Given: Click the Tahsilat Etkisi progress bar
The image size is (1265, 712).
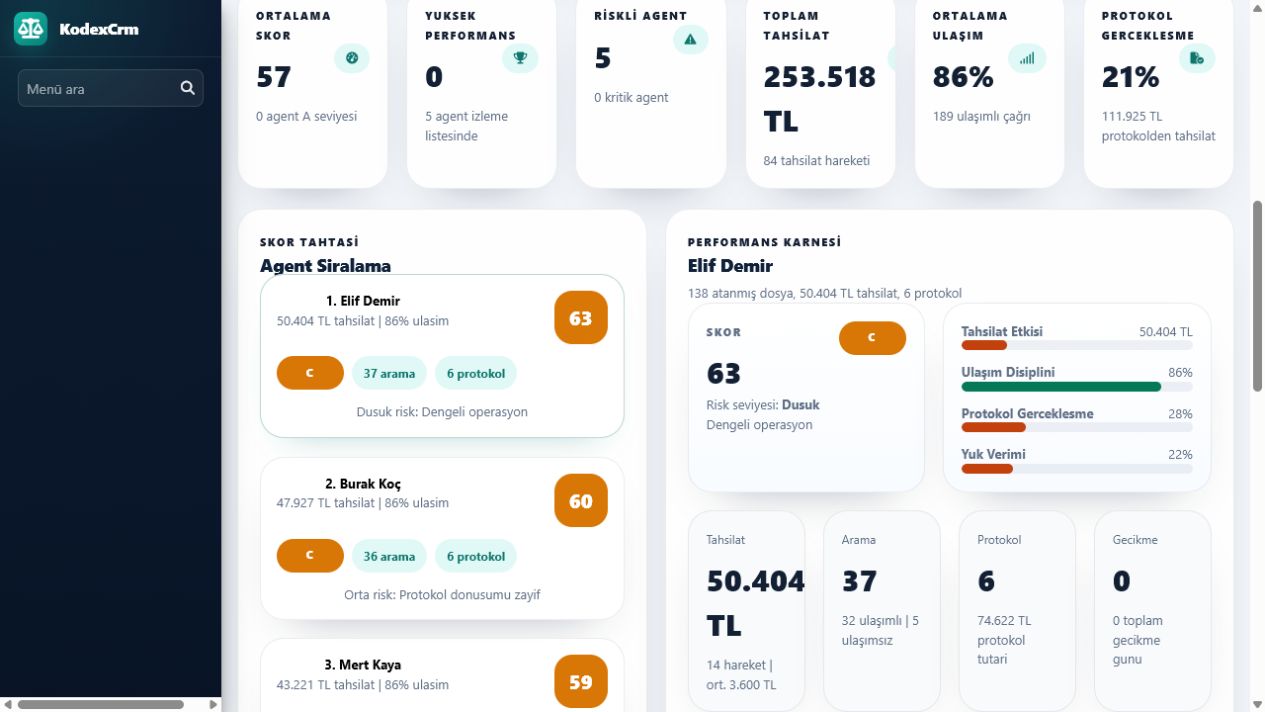Looking at the screenshot, I should click(1077, 345).
